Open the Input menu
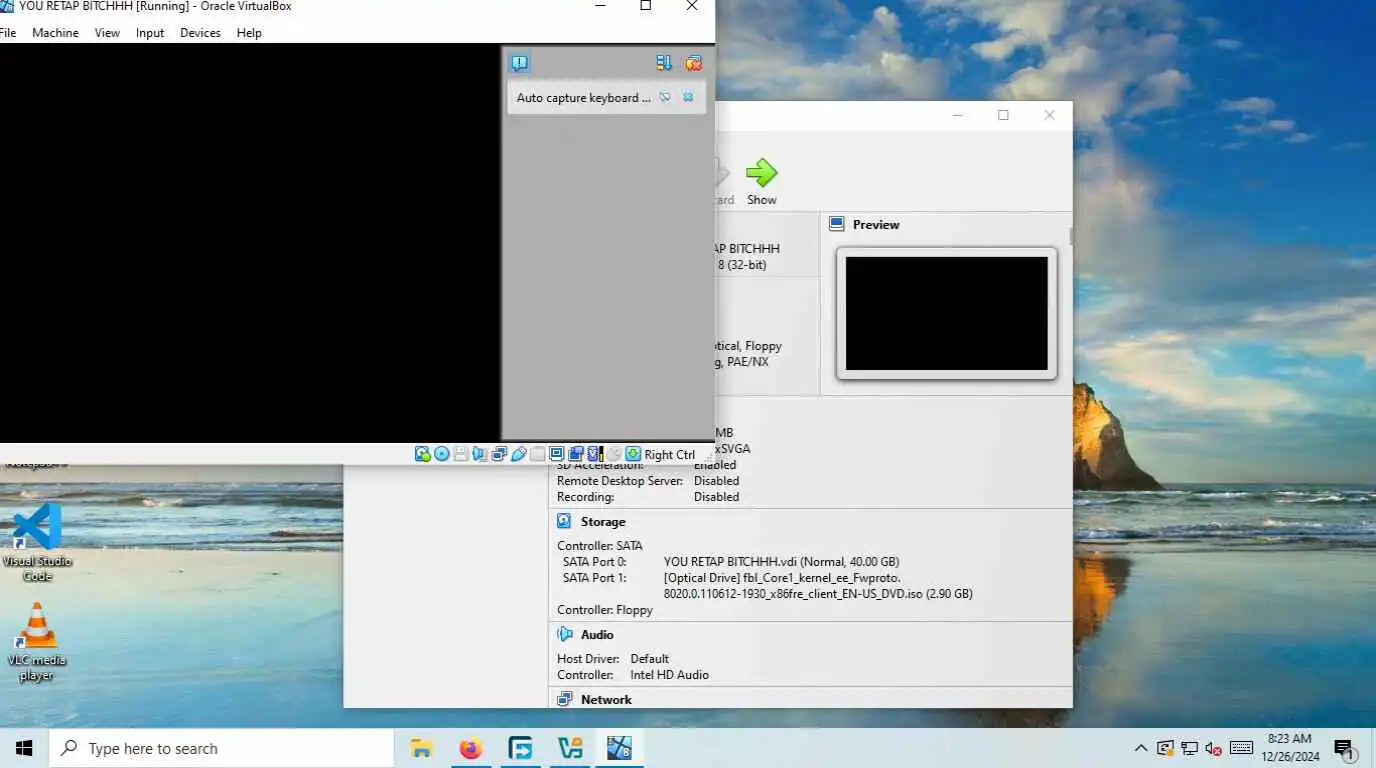Image resolution: width=1376 pixels, height=768 pixels. [x=150, y=33]
